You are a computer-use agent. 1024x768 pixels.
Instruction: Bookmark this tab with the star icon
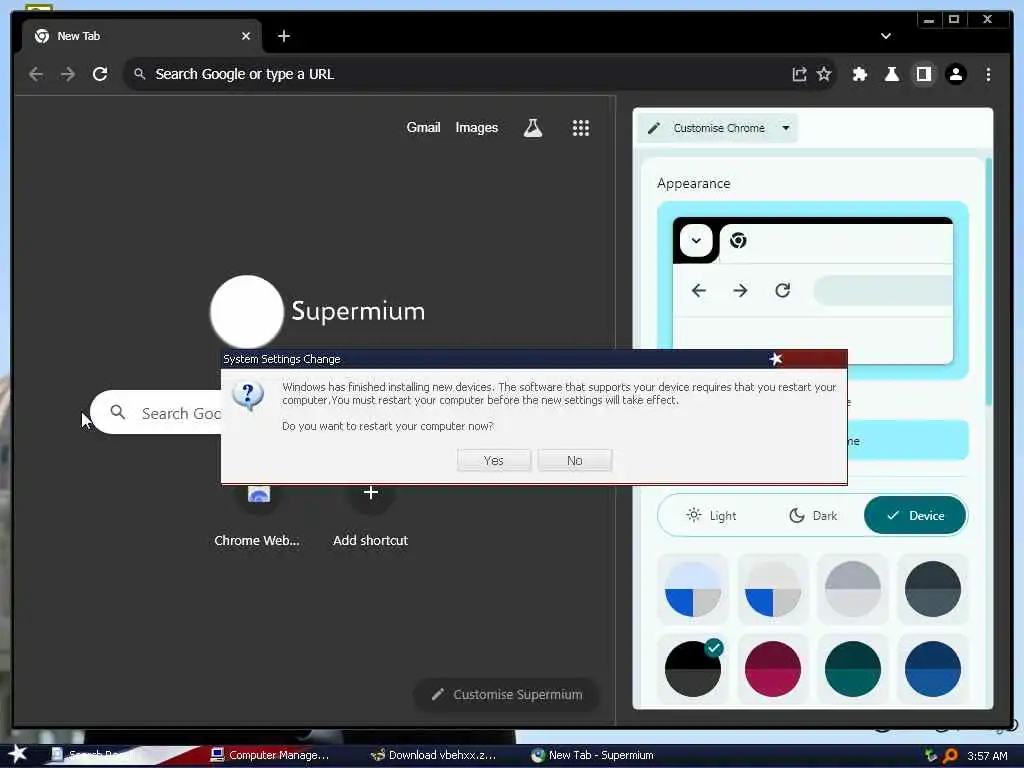click(824, 74)
